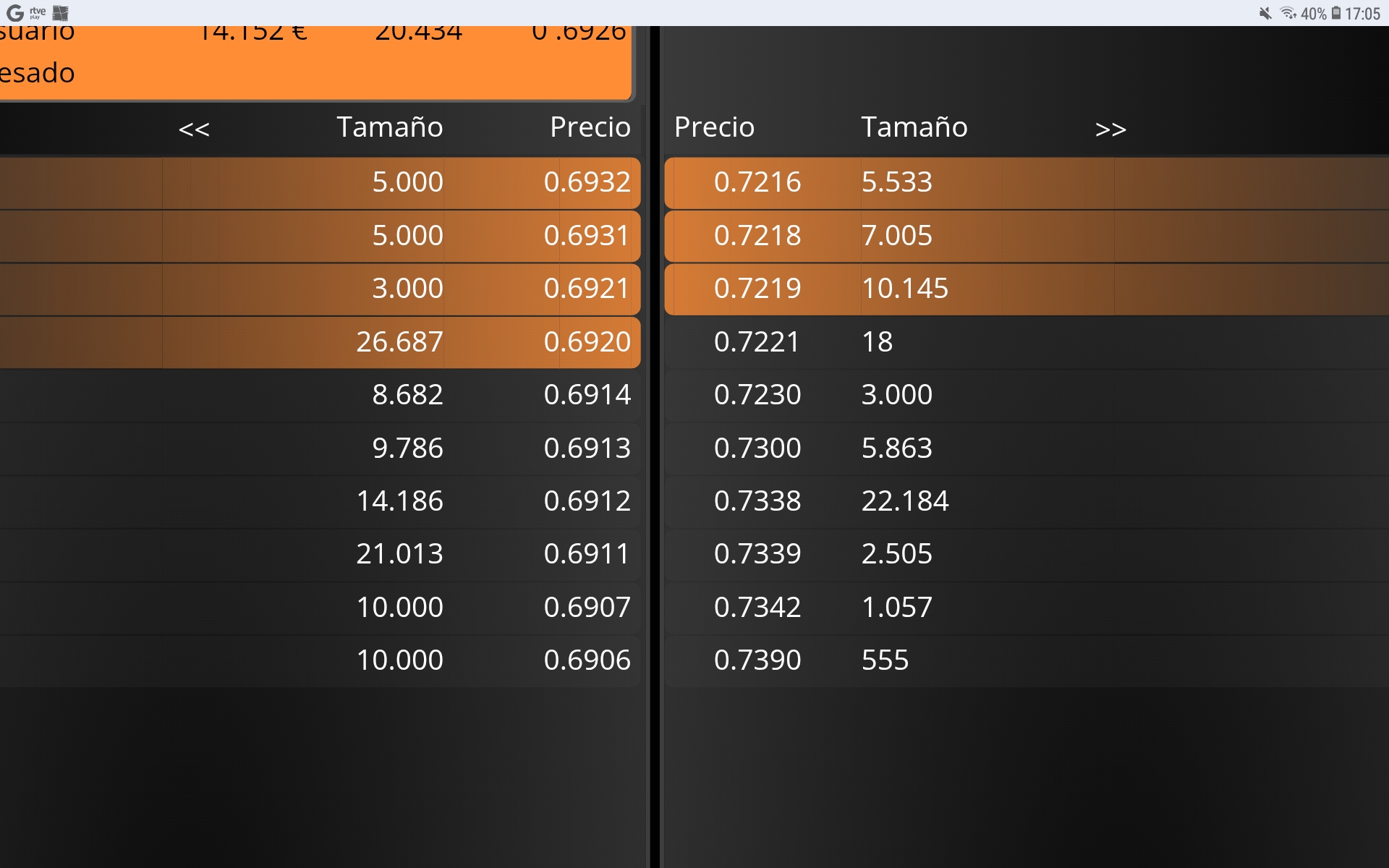Tap the rtve play notification icon
This screenshot has height=868, width=1389.
point(38,13)
